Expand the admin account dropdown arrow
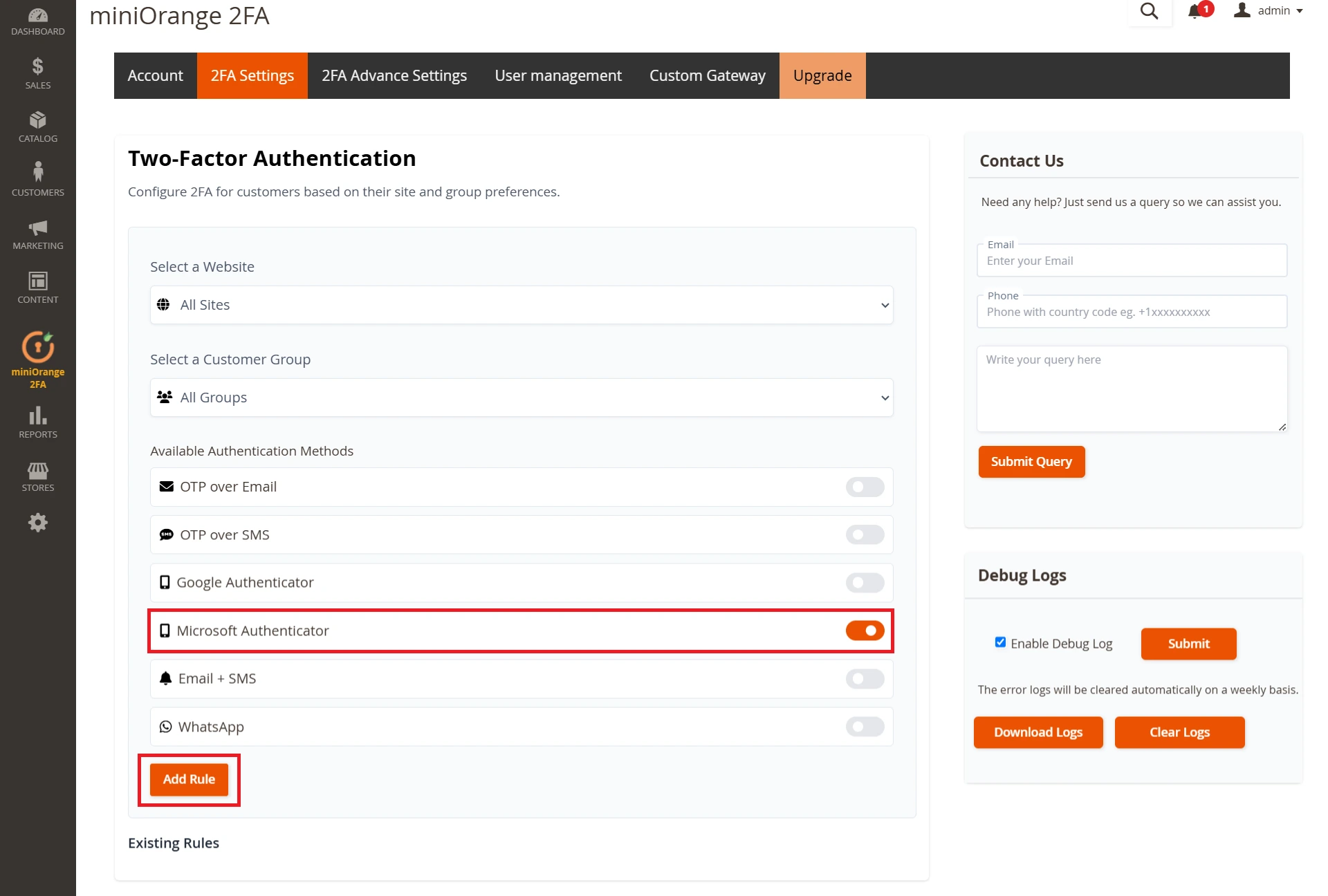This screenshot has height=896, width=1328. coord(1300,11)
